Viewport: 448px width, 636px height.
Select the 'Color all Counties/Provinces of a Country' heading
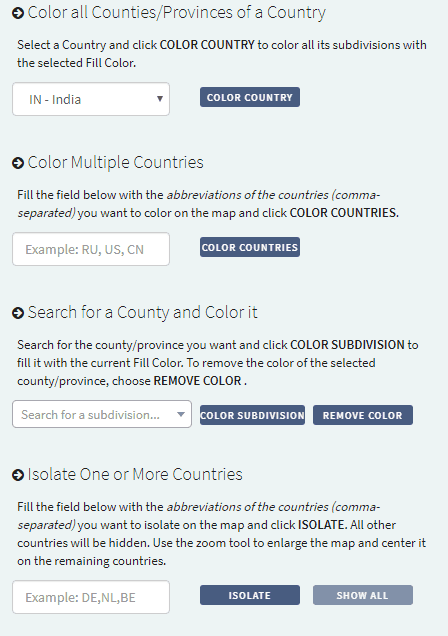coord(176,13)
